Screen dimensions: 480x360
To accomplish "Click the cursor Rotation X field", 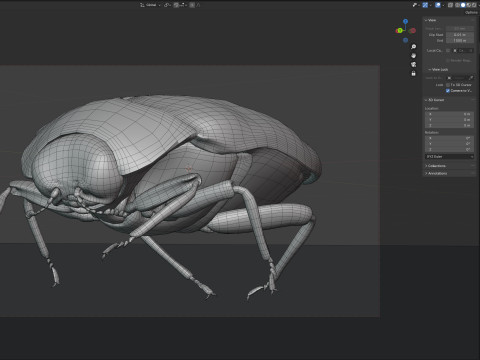I will pyautogui.click(x=449, y=138).
